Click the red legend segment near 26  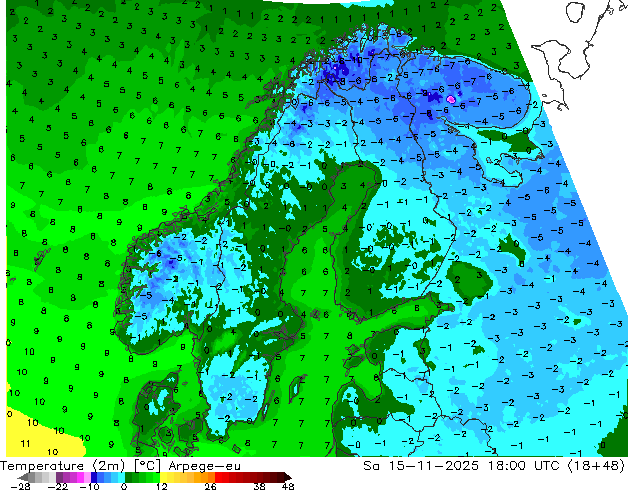[x=218, y=477]
